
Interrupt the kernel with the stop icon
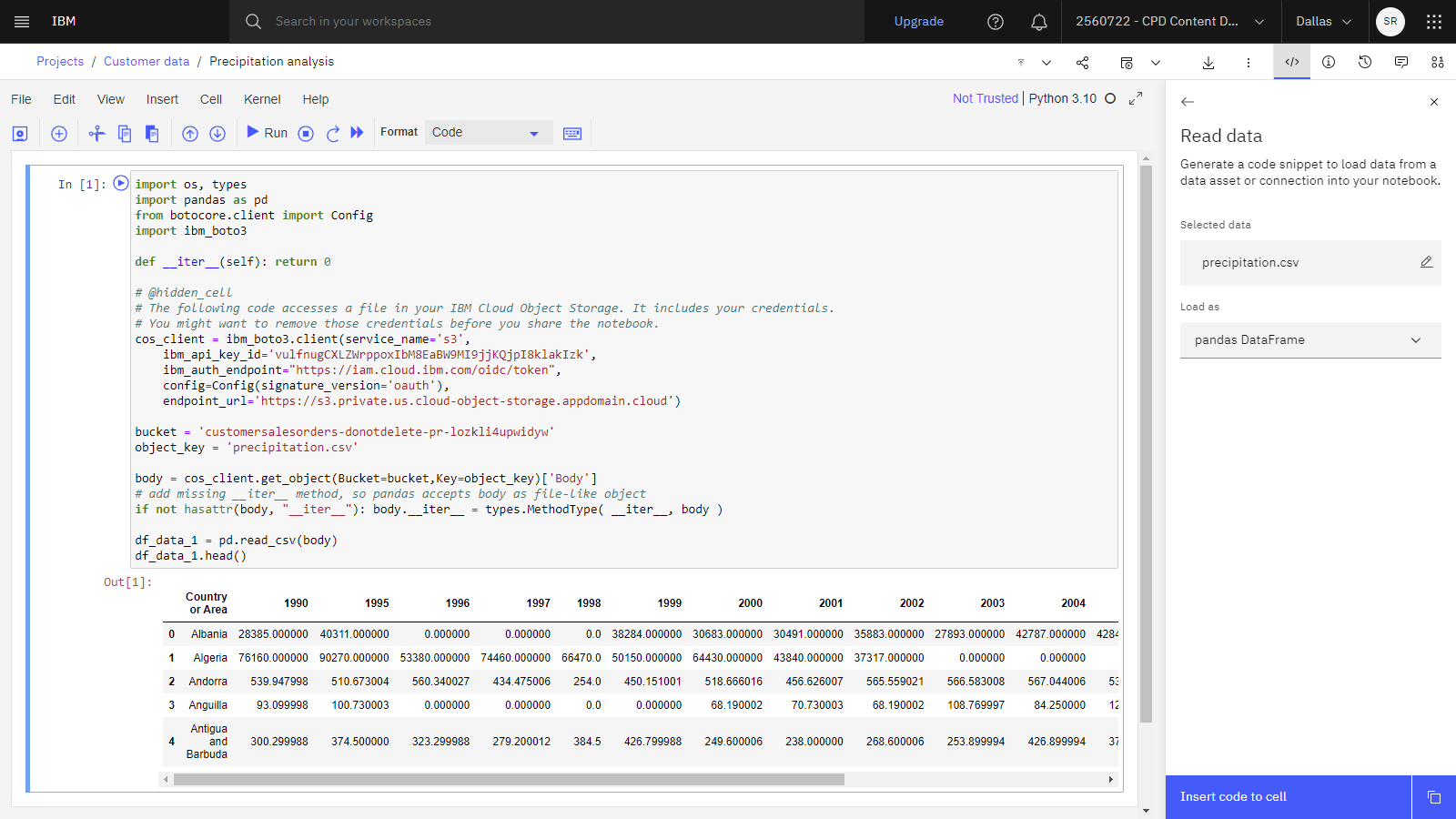pos(306,134)
